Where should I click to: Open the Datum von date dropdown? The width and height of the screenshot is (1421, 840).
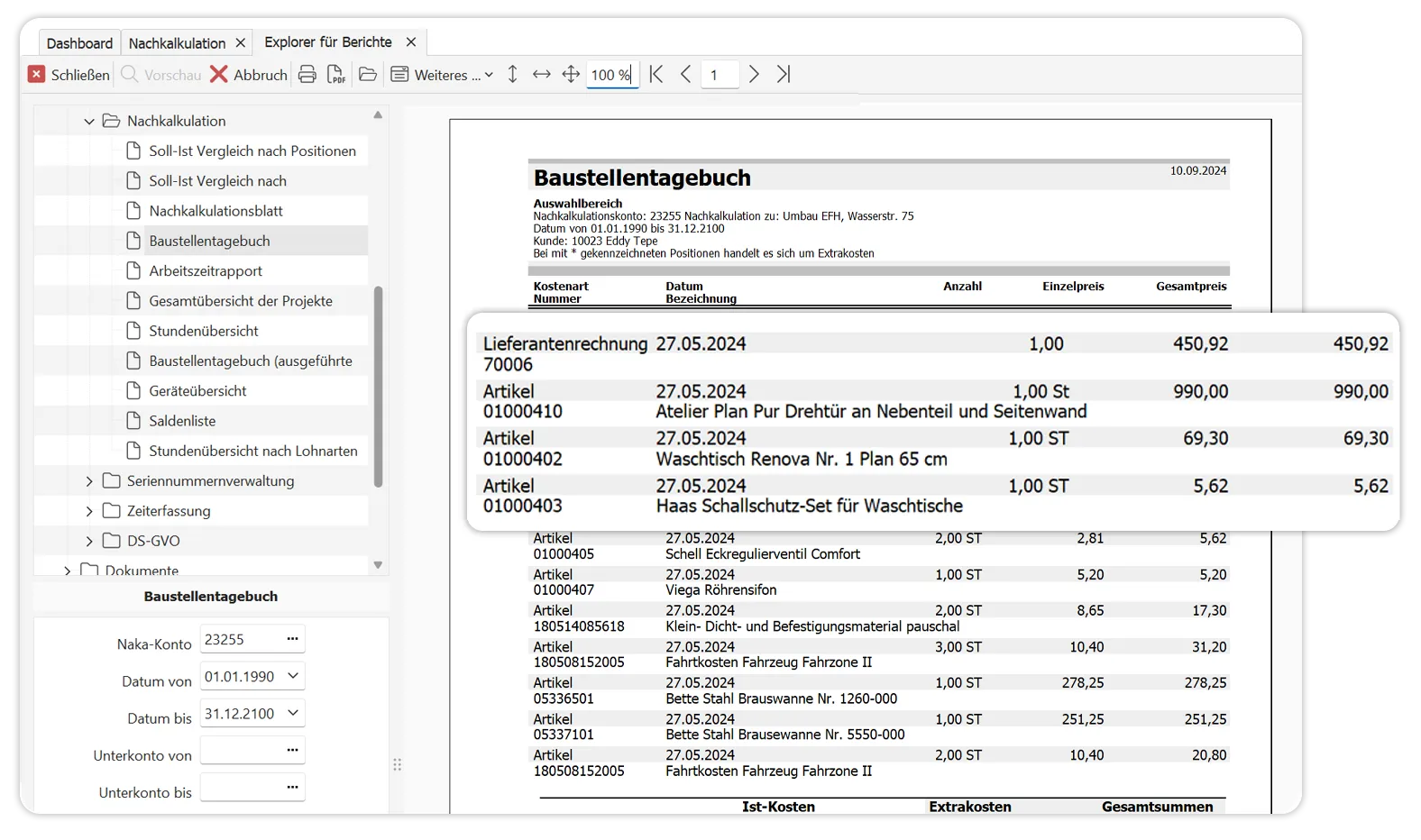tap(292, 676)
